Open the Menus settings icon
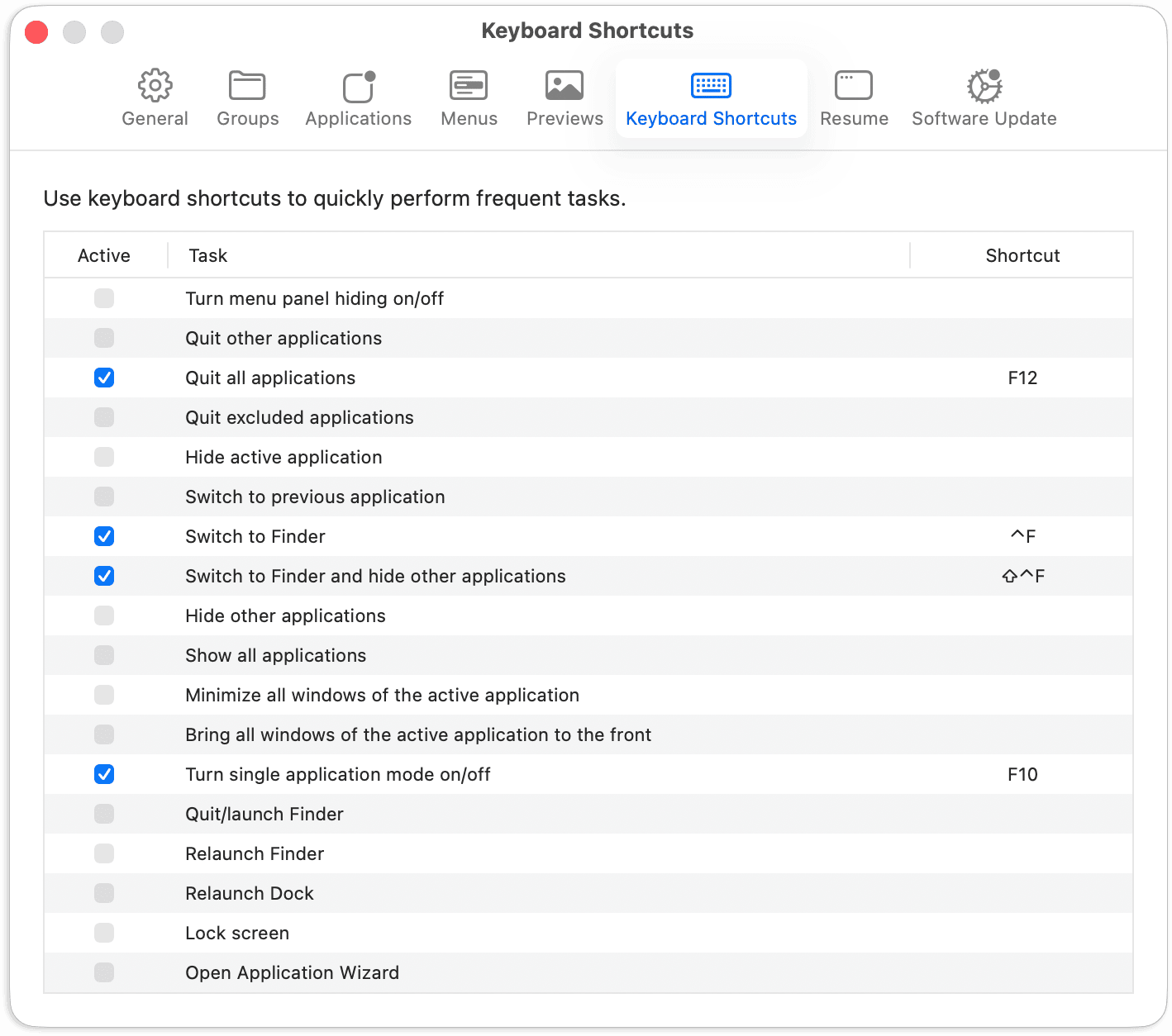1172x1036 pixels. tap(468, 85)
